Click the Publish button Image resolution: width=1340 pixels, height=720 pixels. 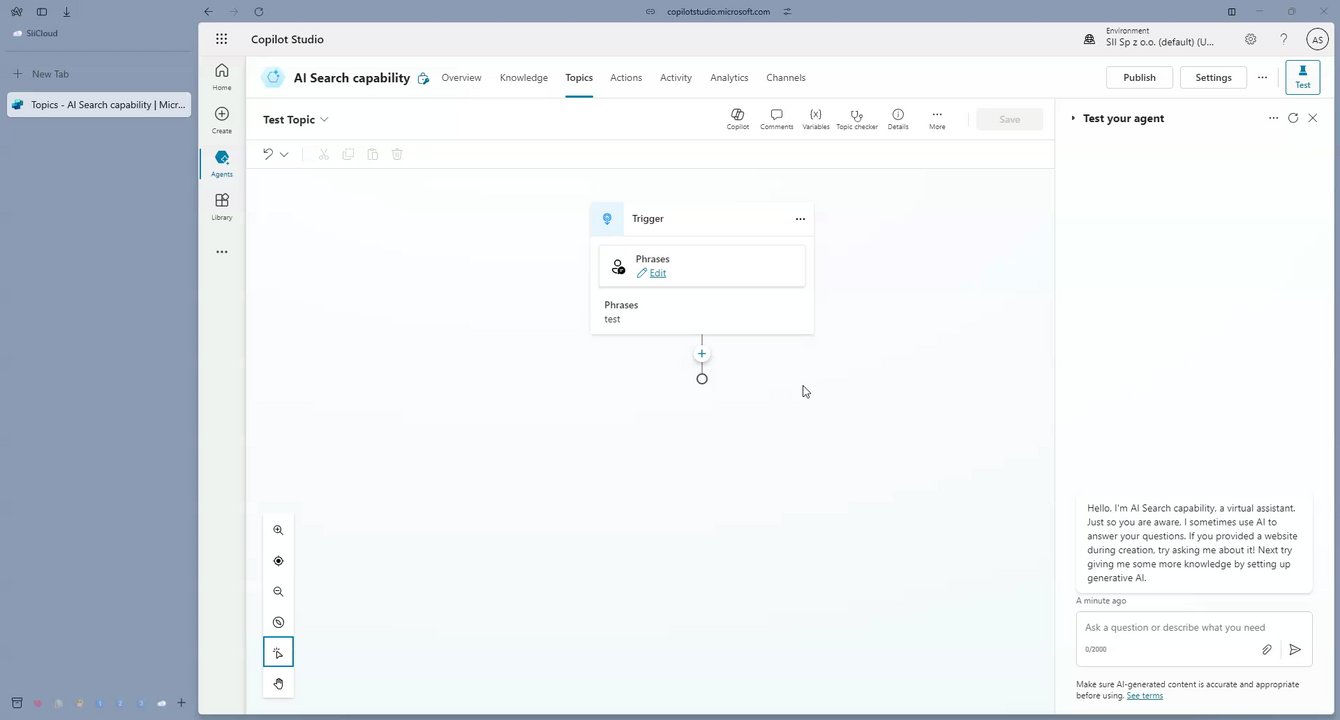1139,77
